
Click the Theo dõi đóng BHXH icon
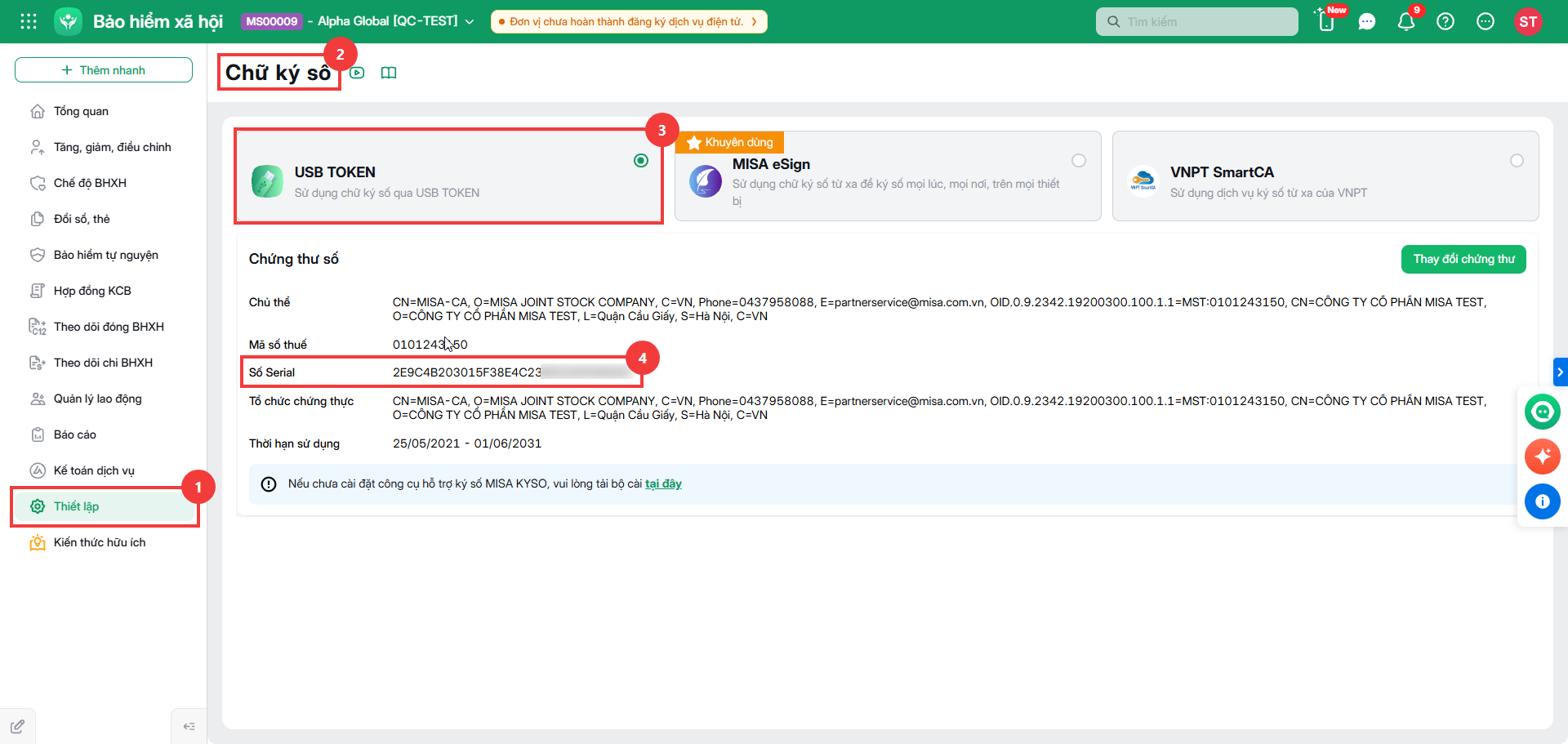pos(38,327)
